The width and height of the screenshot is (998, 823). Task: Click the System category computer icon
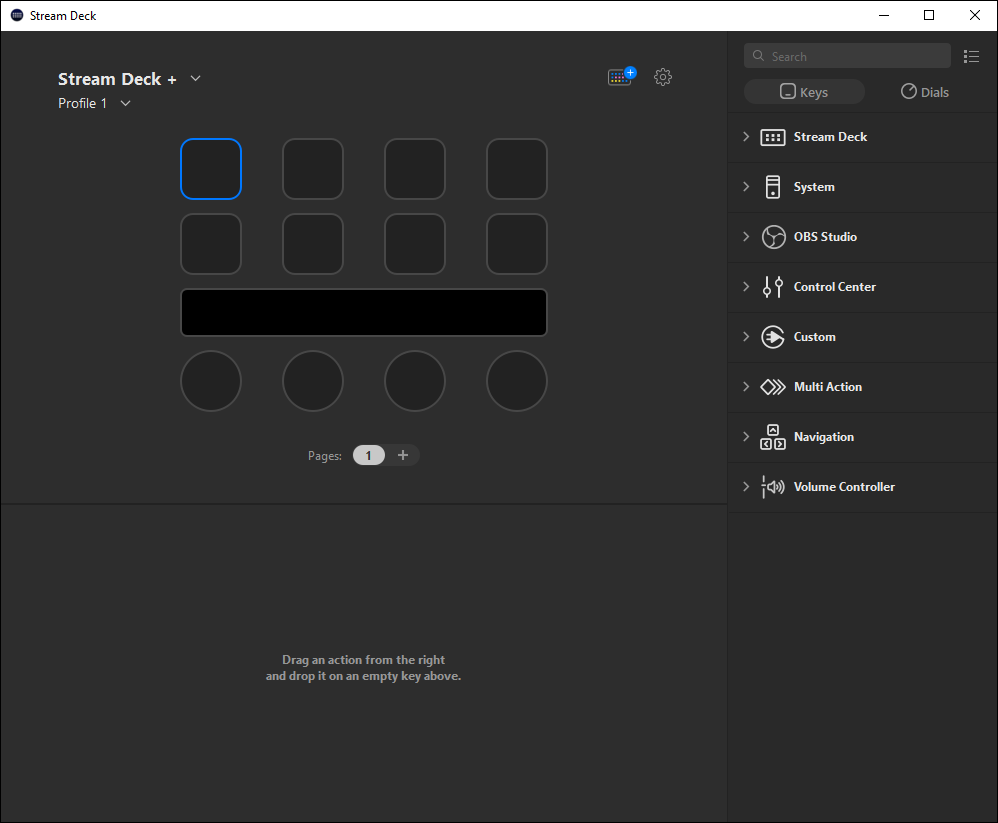[773, 187]
